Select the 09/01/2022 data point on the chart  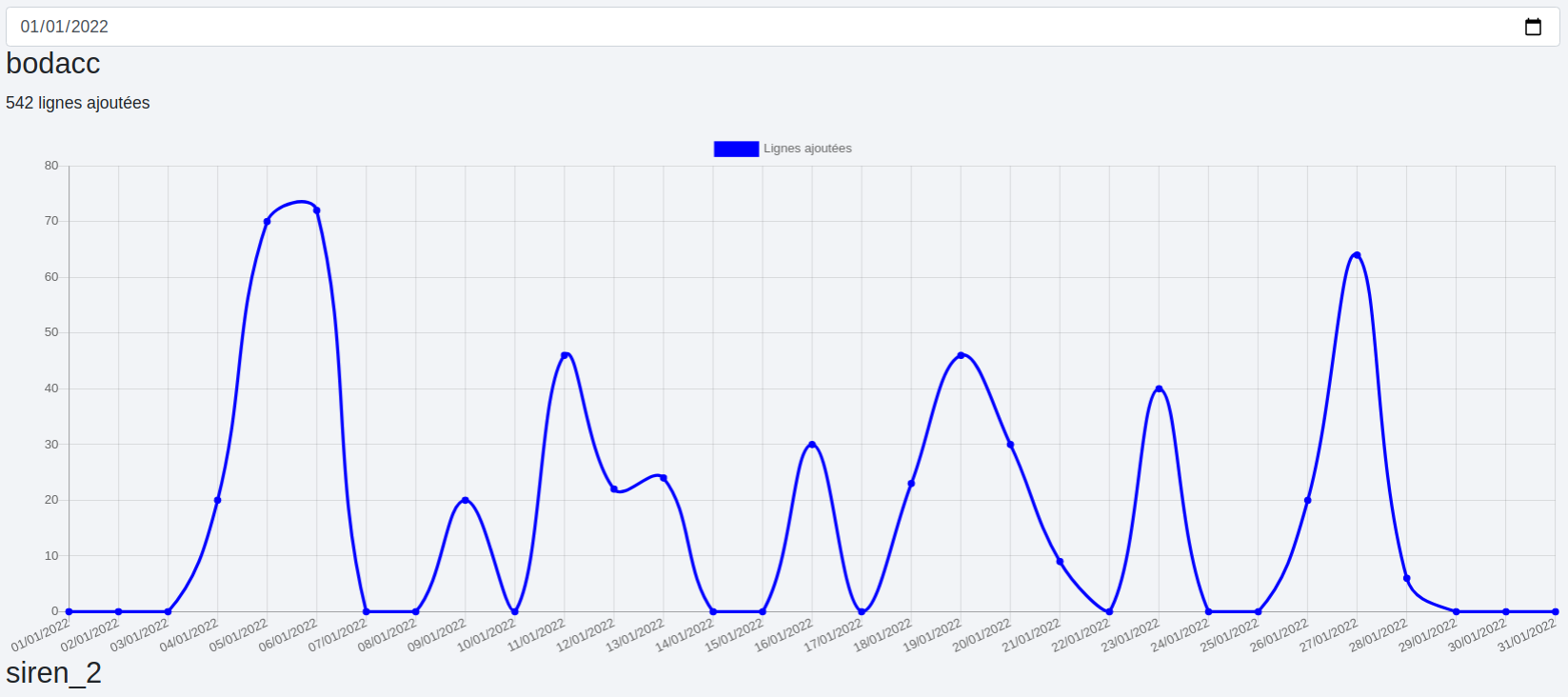[x=466, y=500]
